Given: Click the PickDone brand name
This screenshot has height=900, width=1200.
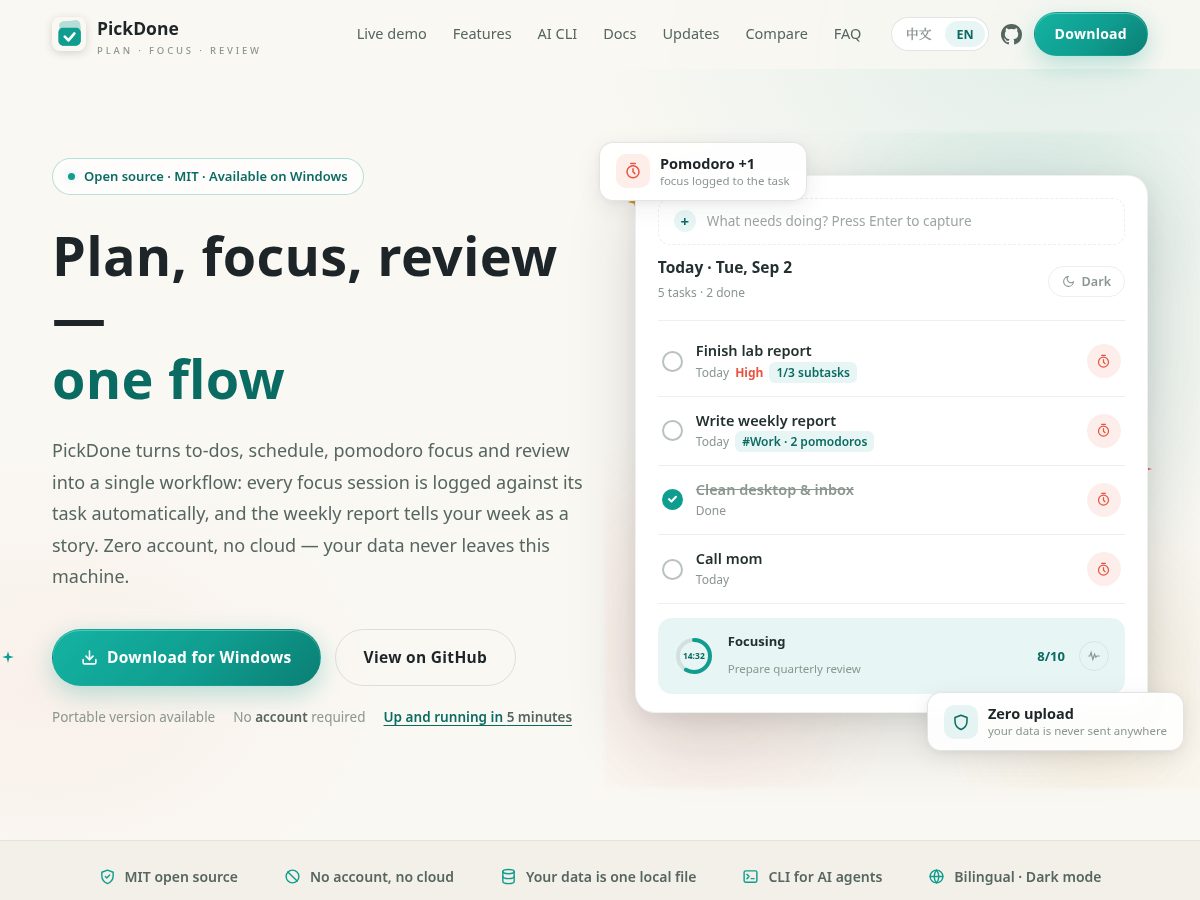Looking at the screenshot, I should 138,28.
